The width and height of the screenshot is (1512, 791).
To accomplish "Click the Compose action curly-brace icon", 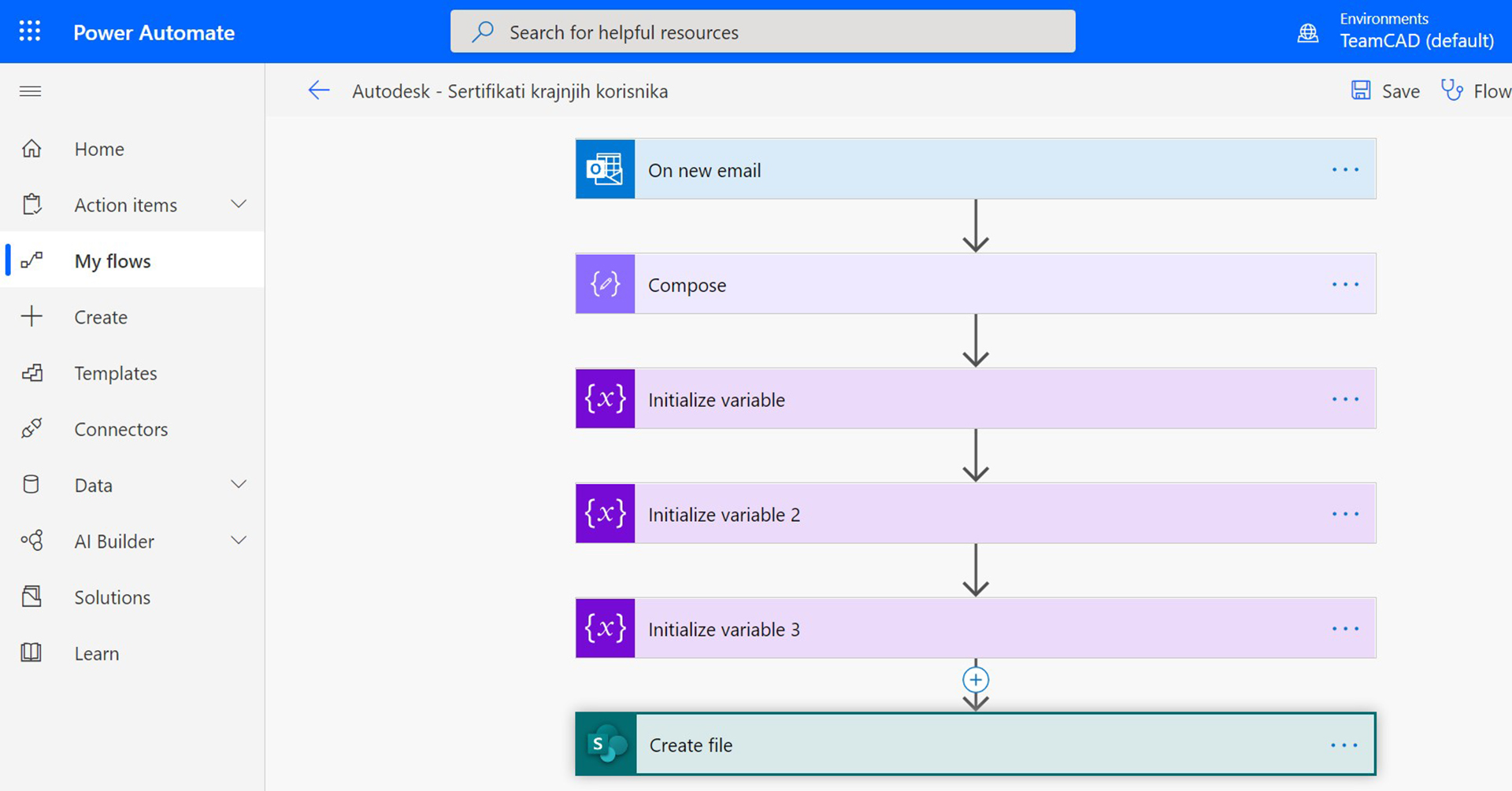I will [605, 284].
